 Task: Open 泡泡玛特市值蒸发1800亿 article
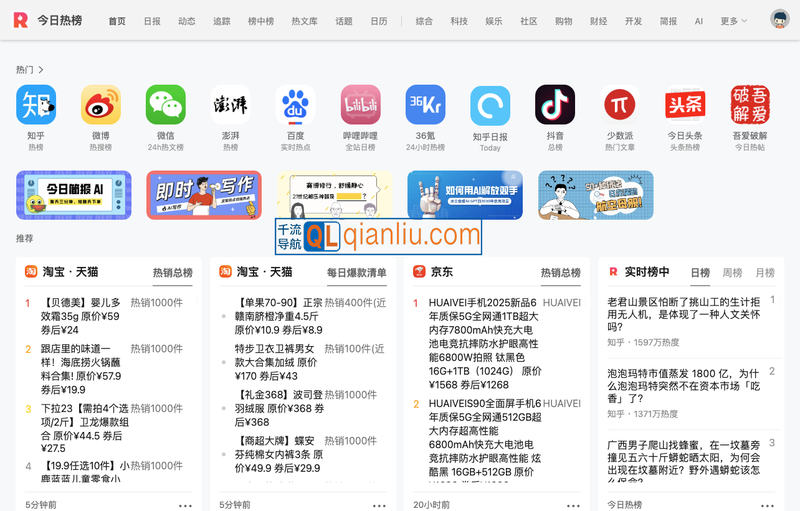684,386
